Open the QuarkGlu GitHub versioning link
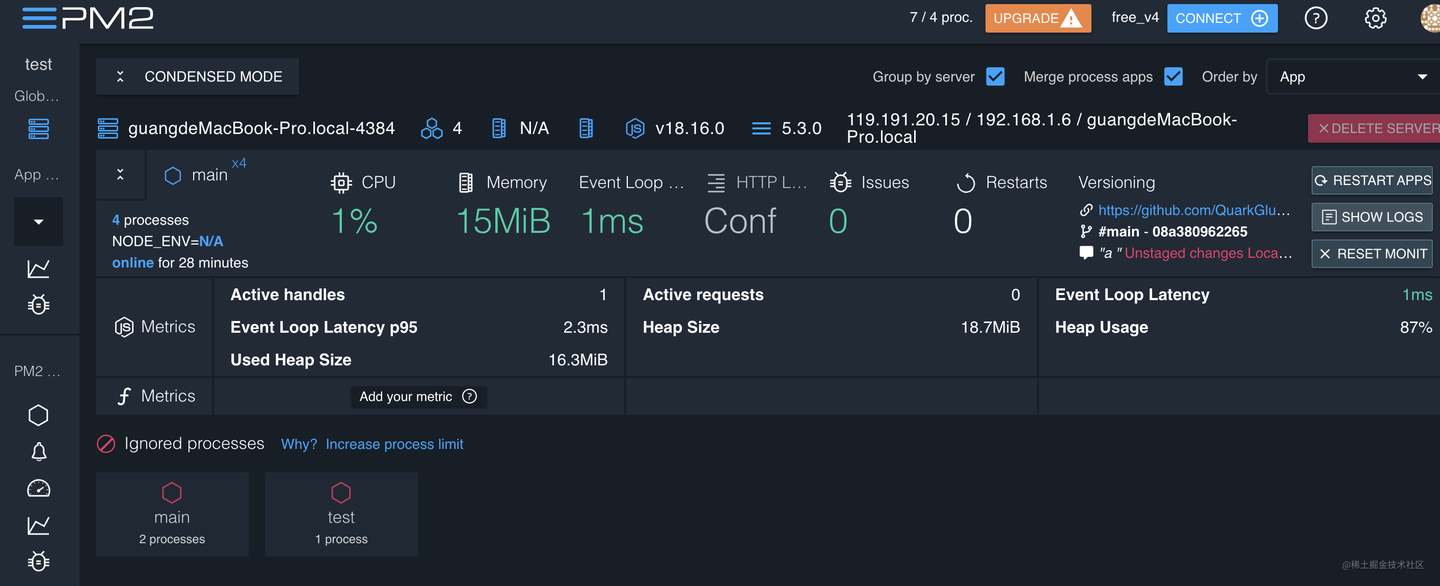This screenshot has height=586, width=1440. tap(1193, 210)
